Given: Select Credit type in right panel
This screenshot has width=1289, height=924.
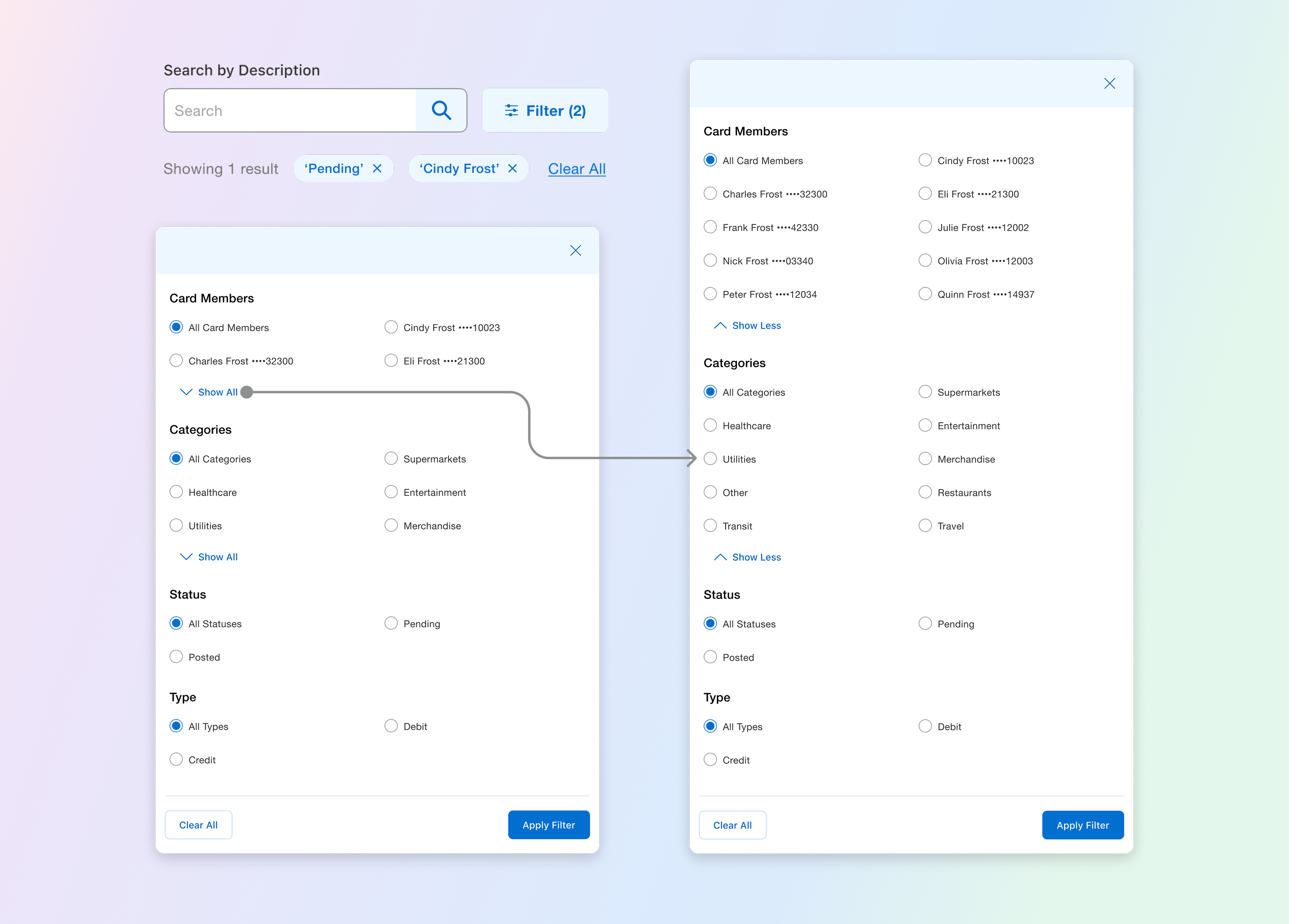Looking at the screenshot, I should 711,760.
